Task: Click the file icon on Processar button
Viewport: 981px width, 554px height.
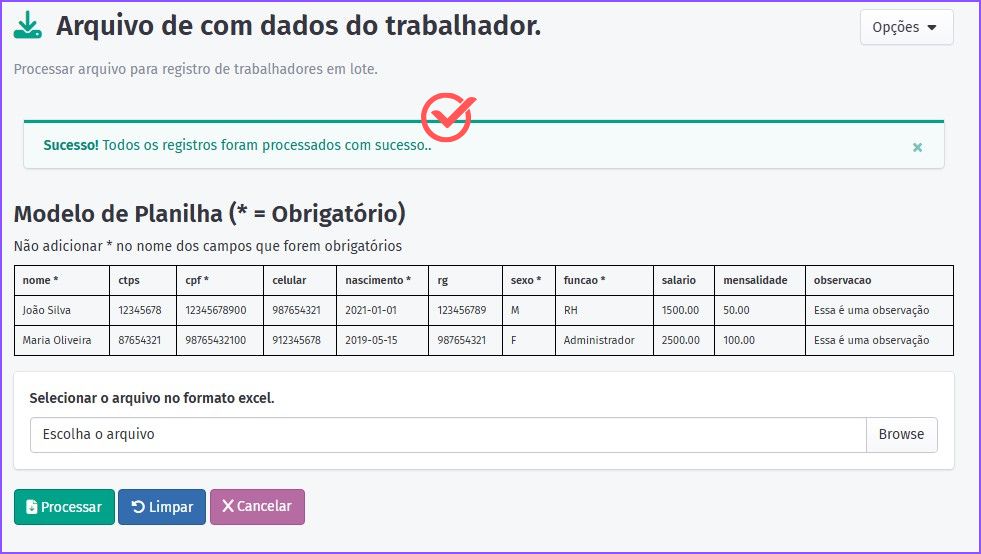Action: pyautogui.click(x=31, y=507)
